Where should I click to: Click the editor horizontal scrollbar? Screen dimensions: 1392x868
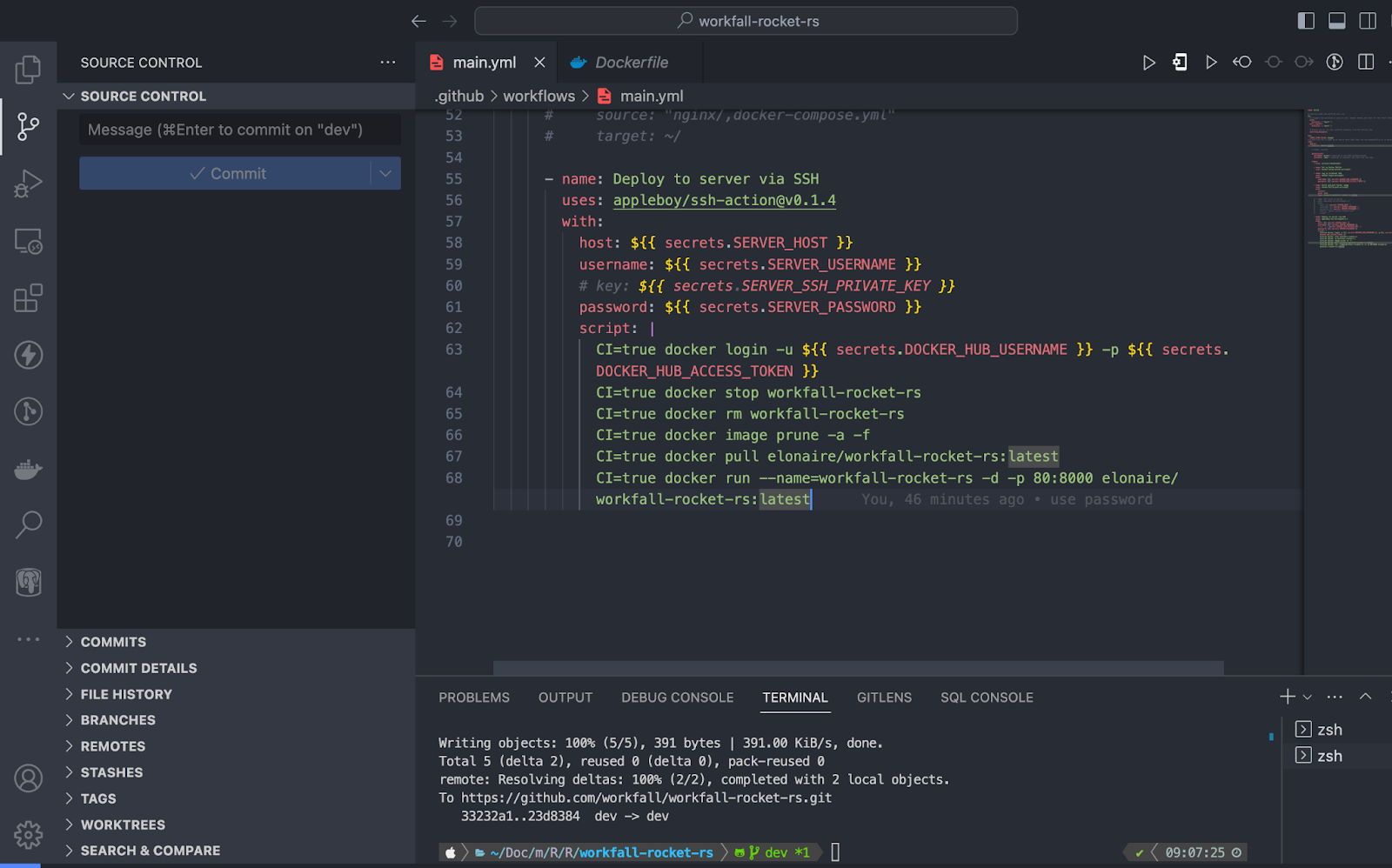point(858,668)
